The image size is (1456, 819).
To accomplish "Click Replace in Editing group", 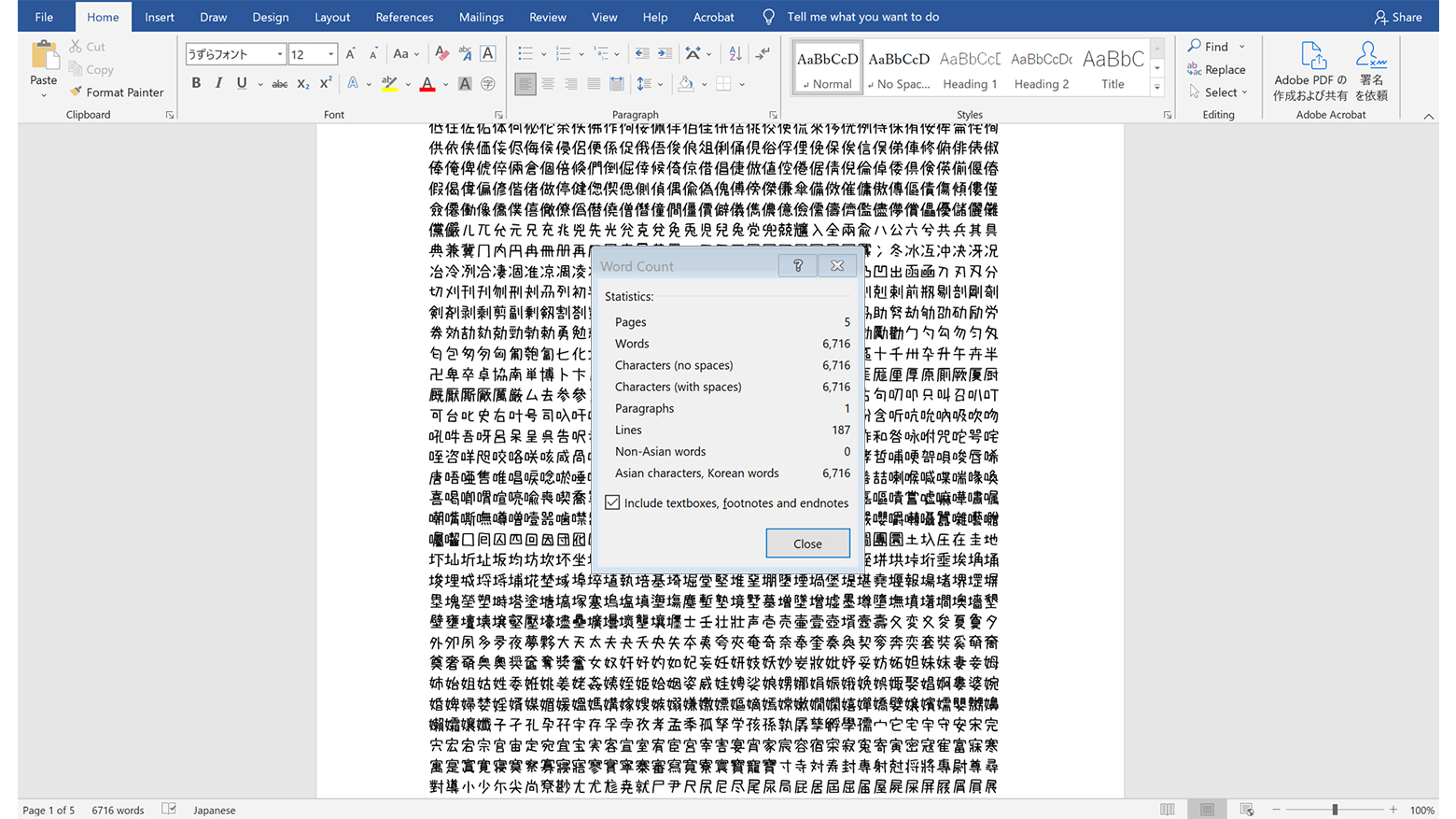I will click(1216, 69).
